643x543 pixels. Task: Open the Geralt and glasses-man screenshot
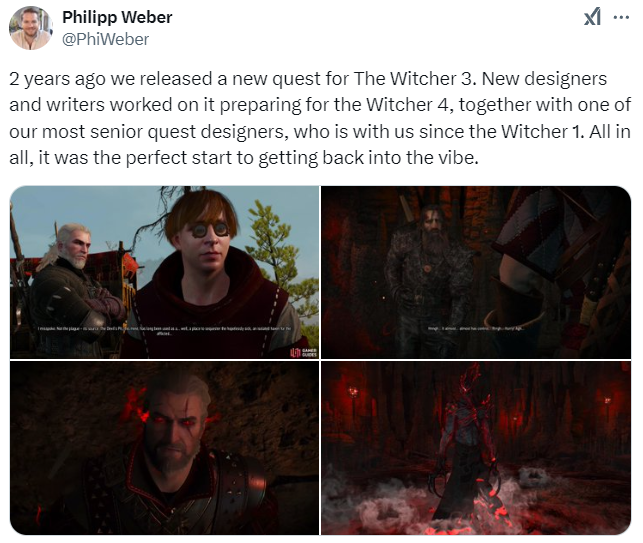coord(164,272)
